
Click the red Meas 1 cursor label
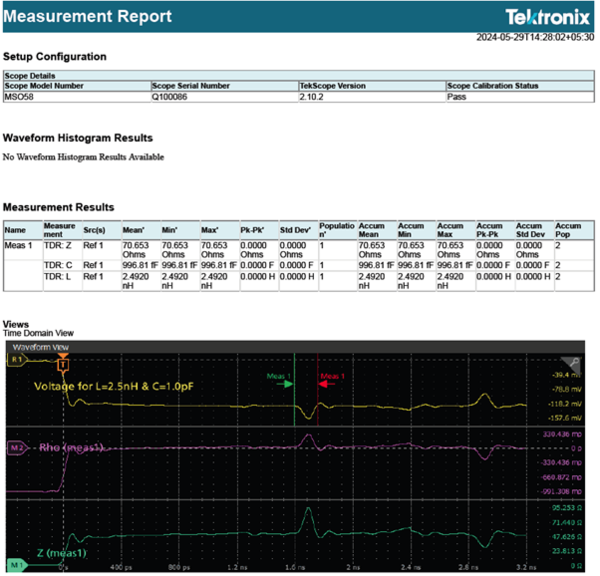point(332,377)
